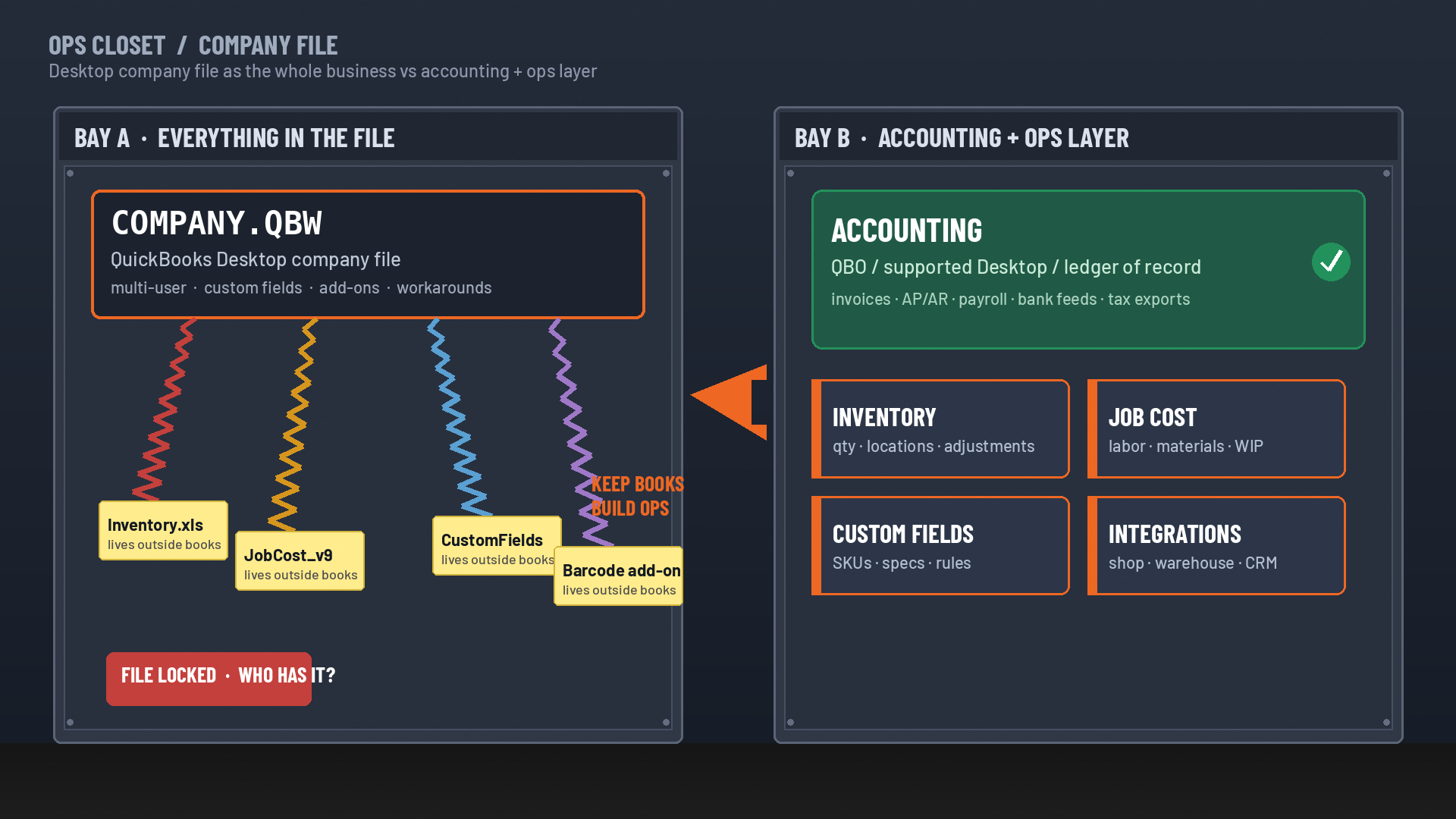Click 'invoices · AP/AR · payroll' text line

point(1010,300)
